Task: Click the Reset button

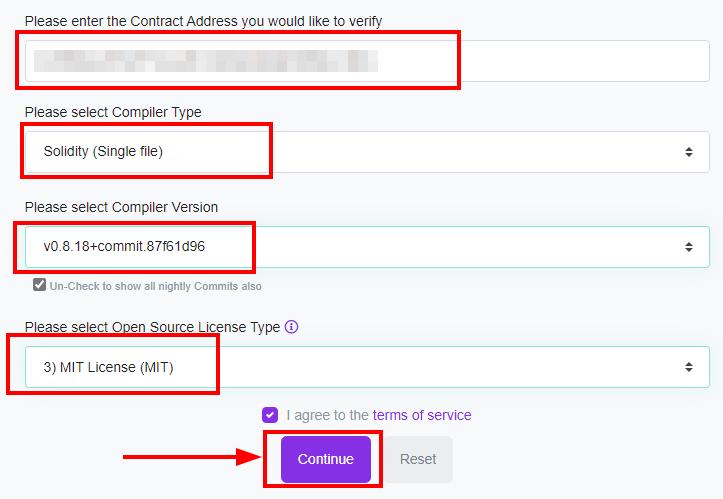Action: pos(418,459)
